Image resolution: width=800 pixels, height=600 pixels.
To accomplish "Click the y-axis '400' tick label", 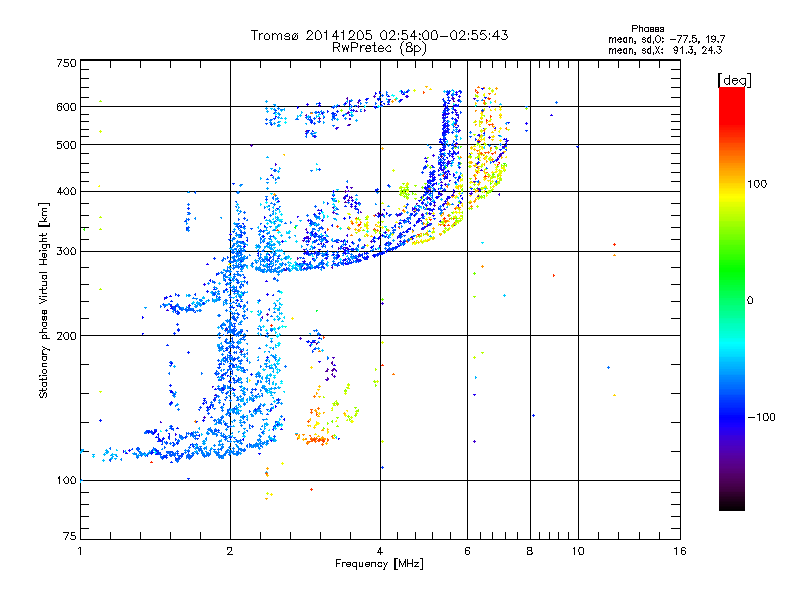I will (x=66, y=192).
